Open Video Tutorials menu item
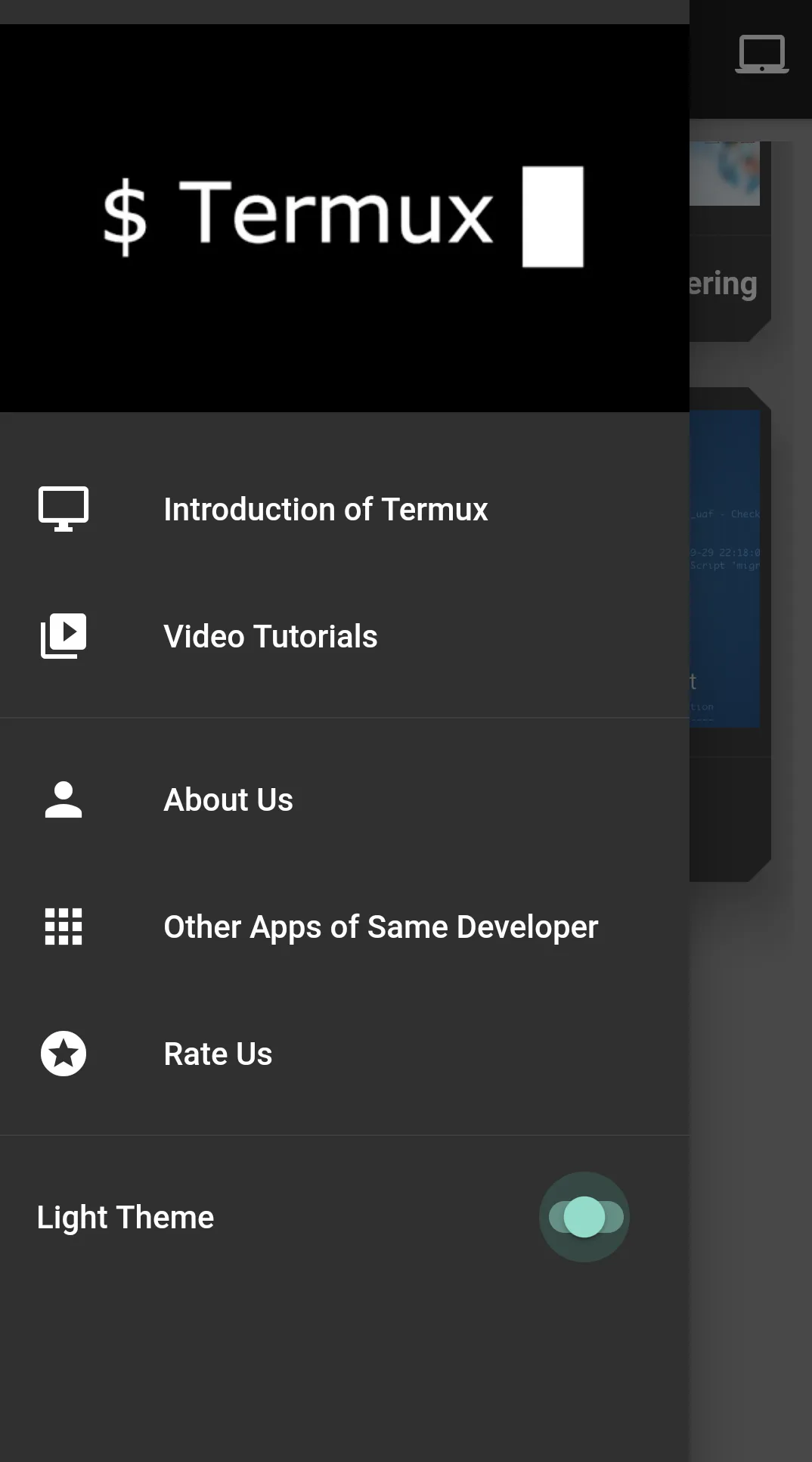 click(345, 636)
